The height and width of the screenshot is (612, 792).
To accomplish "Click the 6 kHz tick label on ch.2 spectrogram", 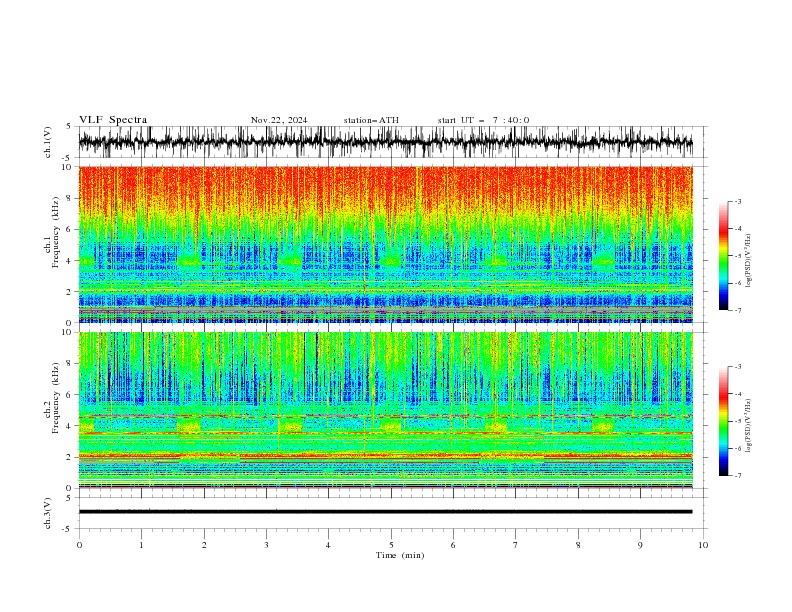I will (71, 395).
